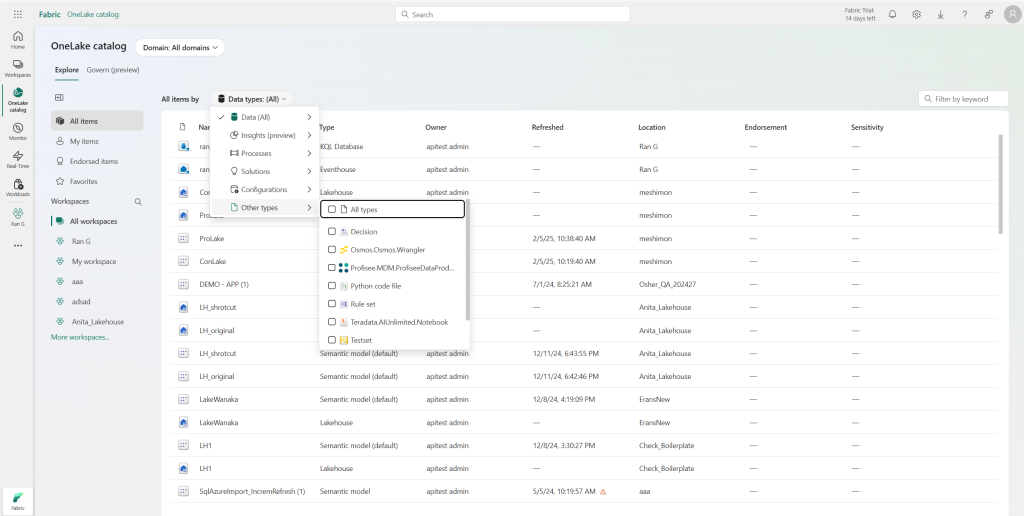Open notifications bell icon

coord(892,14)
